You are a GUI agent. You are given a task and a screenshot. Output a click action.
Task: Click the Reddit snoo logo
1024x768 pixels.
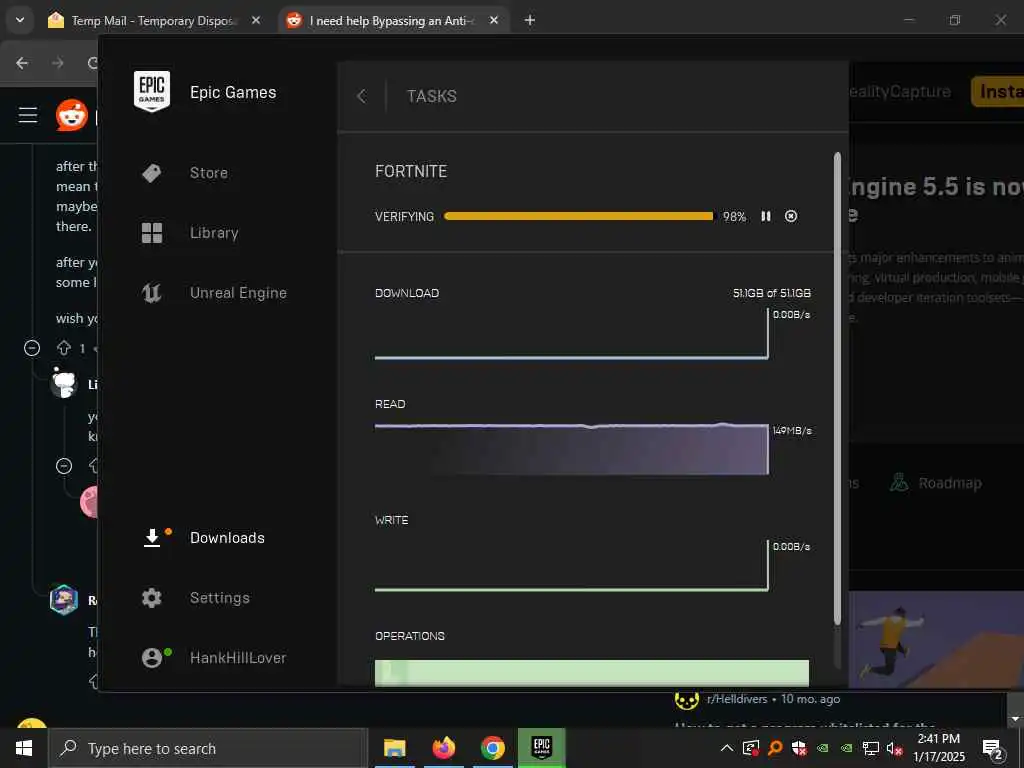(x=72, y=116)
